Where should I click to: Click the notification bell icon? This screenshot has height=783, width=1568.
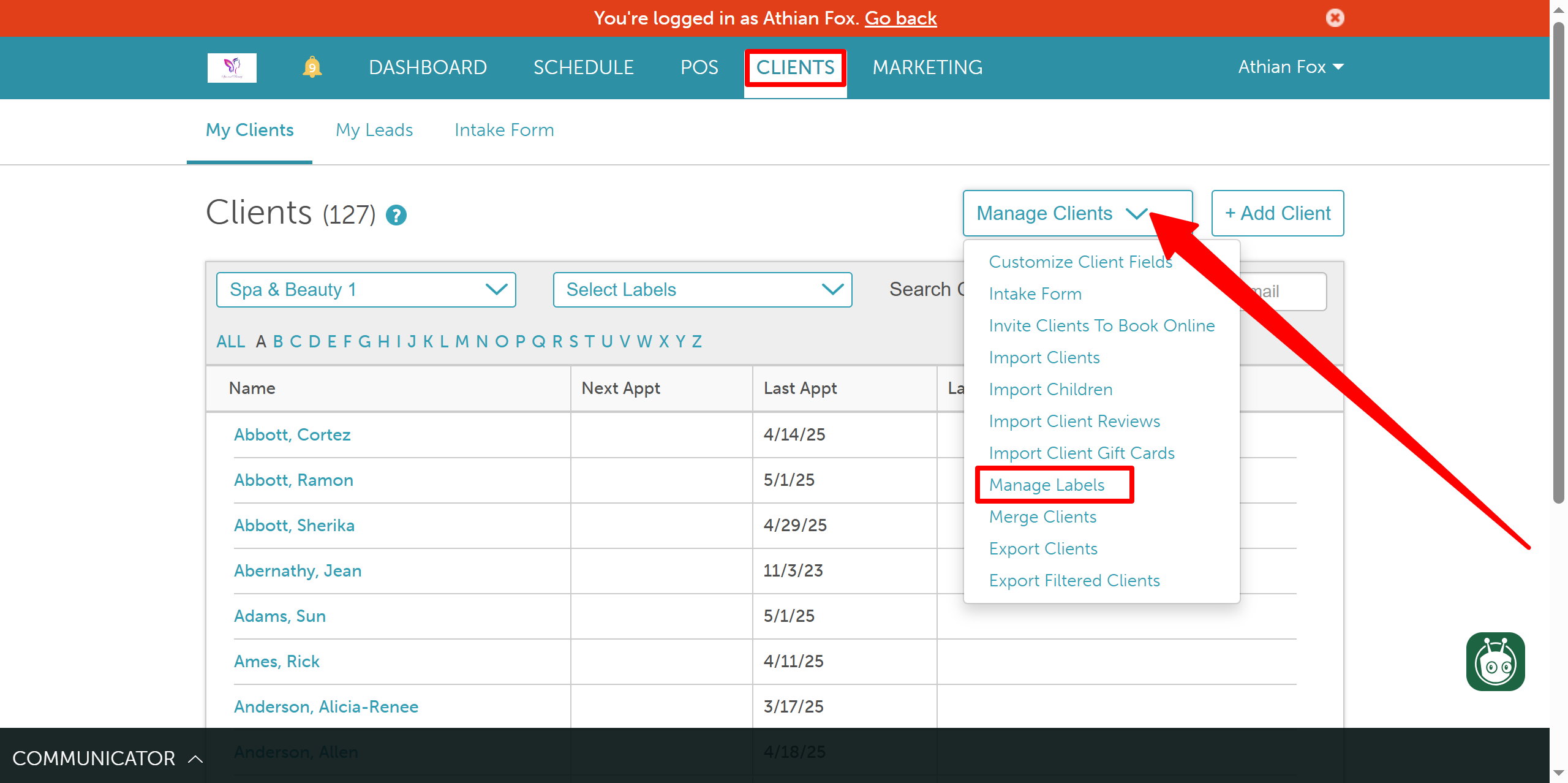(312, 67)
